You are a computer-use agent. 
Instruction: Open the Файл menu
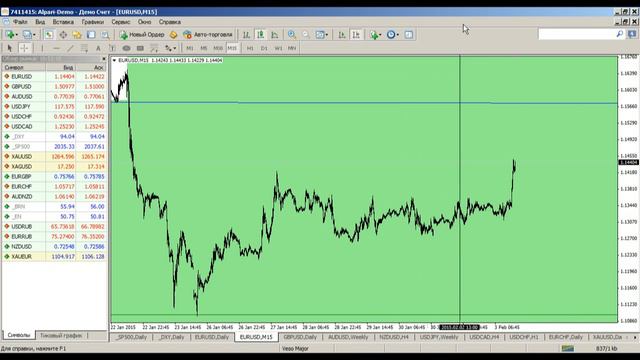(x=20, y=22)
